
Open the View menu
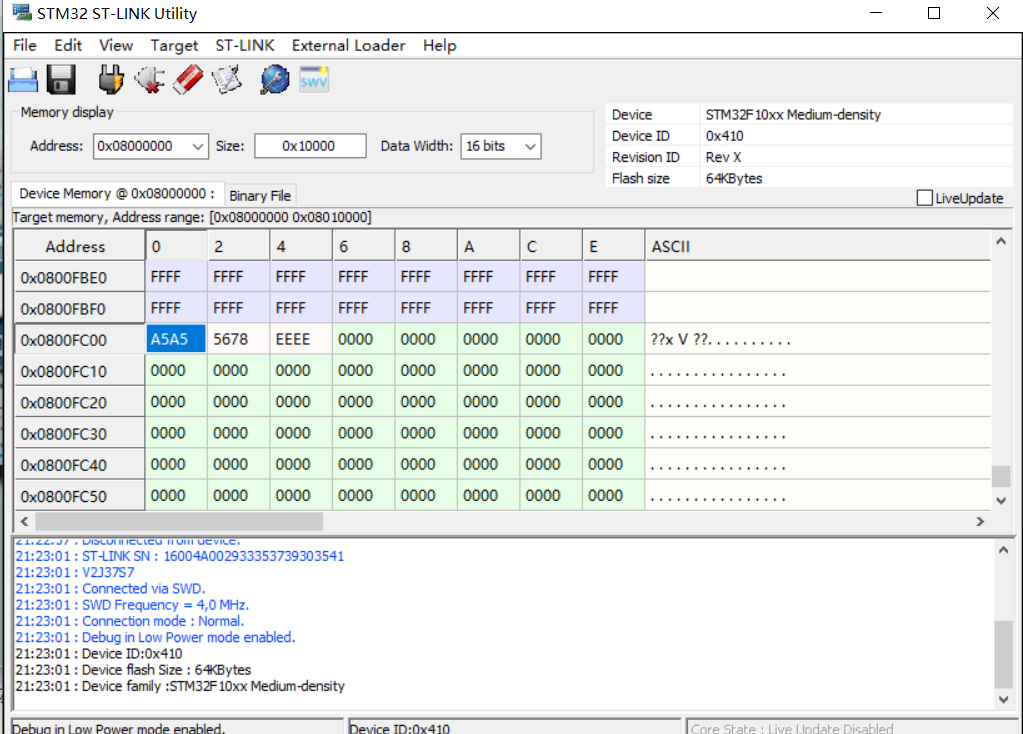(116, 46)
